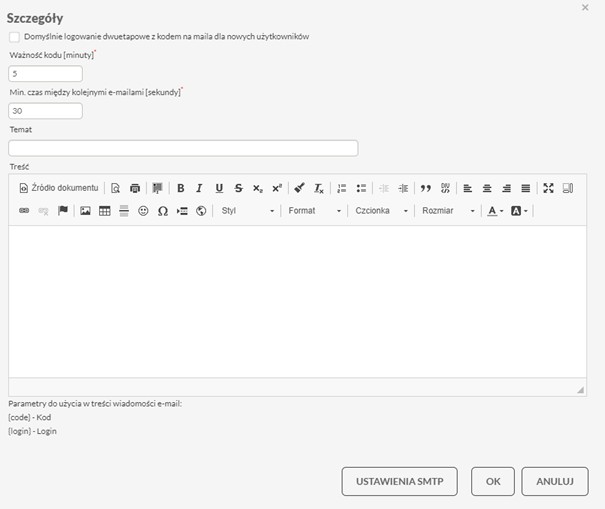Click the USTAWIENIA SMTP button
605x509 pixels.
click(400, 481)
